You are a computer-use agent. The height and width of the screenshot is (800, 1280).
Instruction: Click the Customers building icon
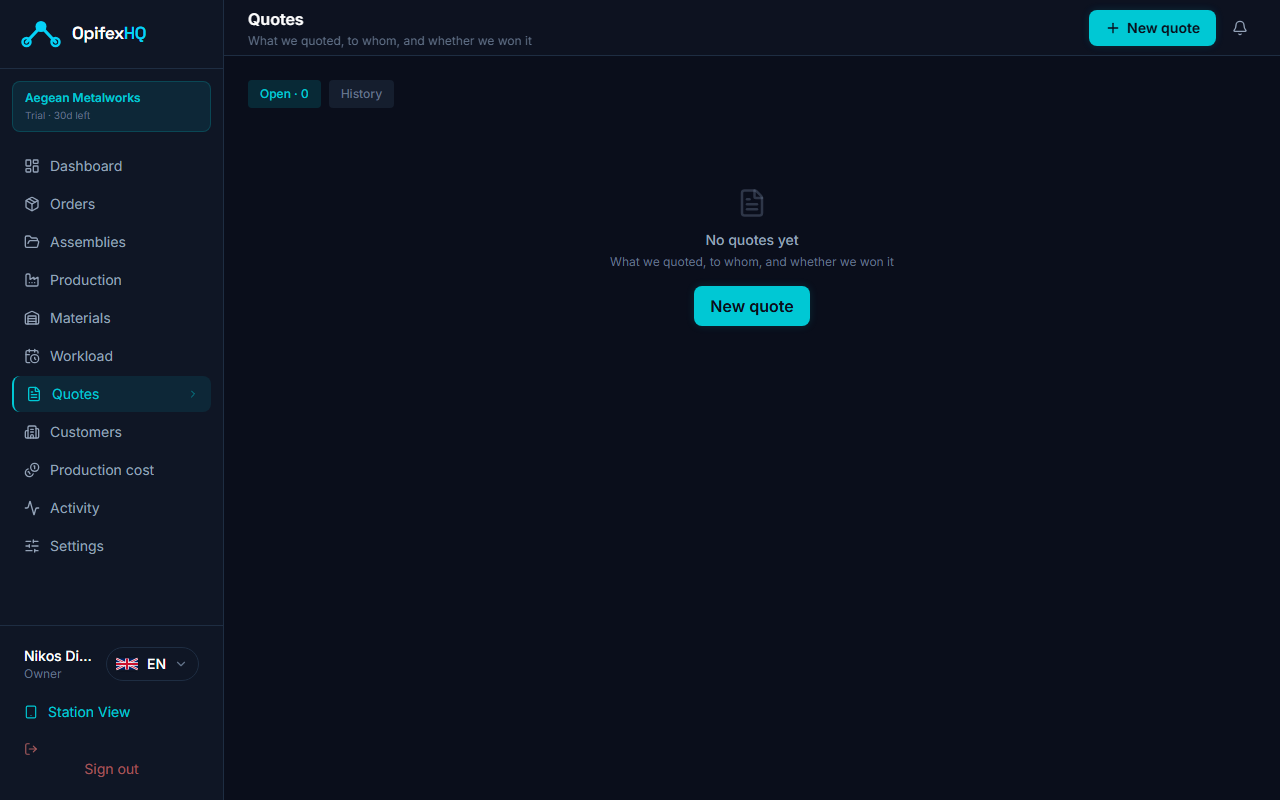point(32,432)
